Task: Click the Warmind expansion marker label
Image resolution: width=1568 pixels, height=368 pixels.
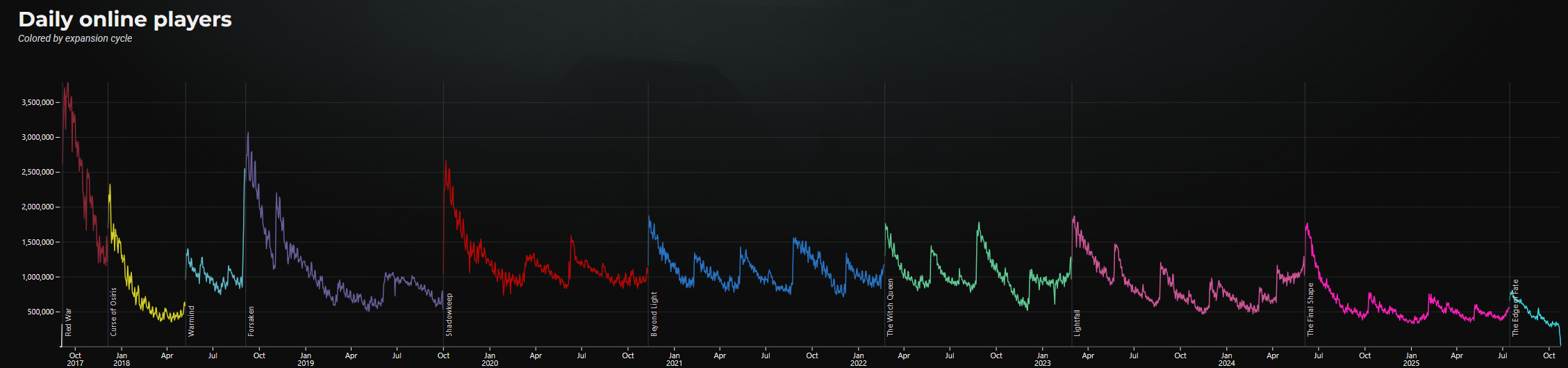Action: pyautogui.click(x=192, y=321)
